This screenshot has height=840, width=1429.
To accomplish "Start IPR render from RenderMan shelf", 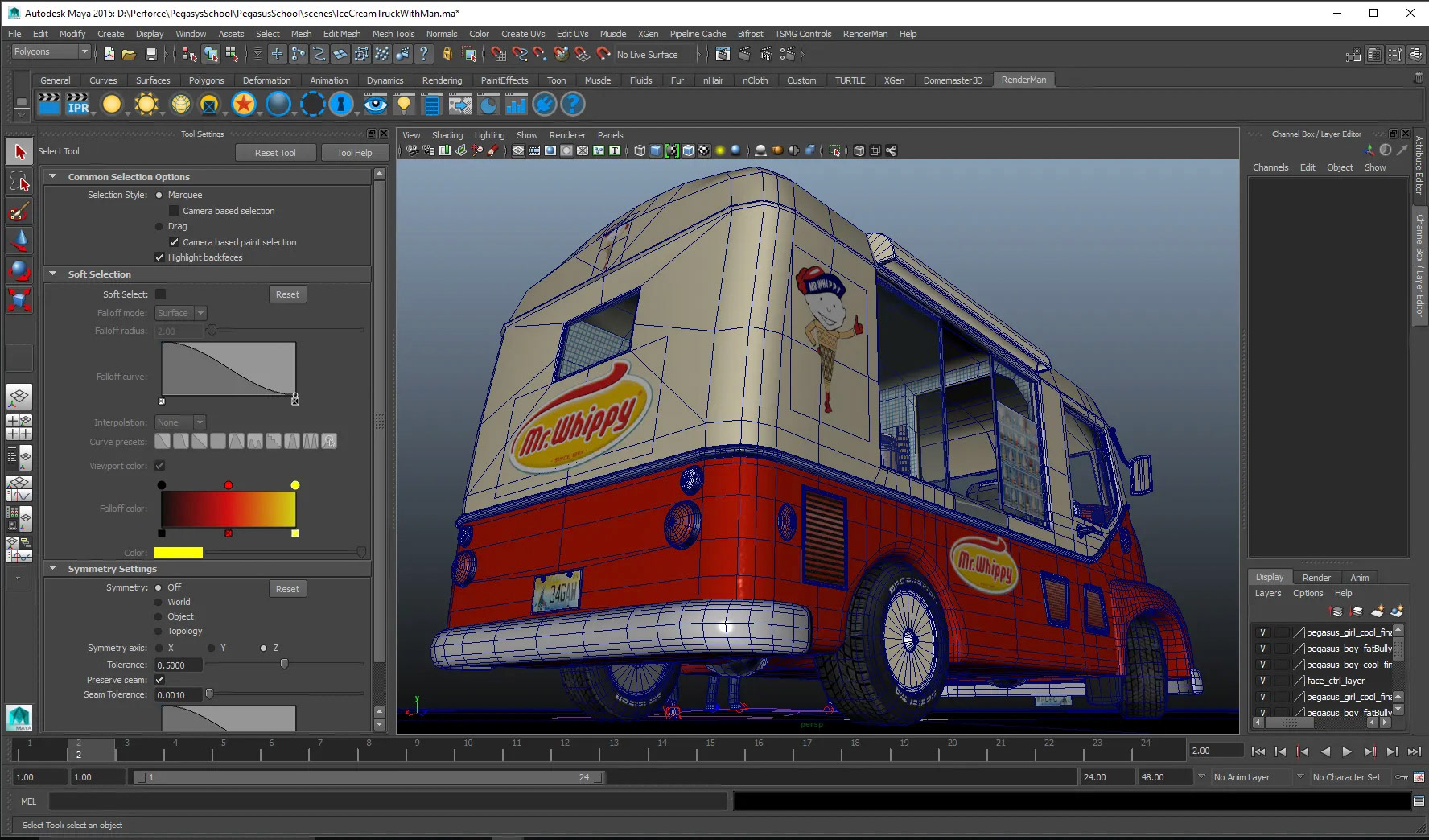I will pyautogui.click(x=79, y=104).
